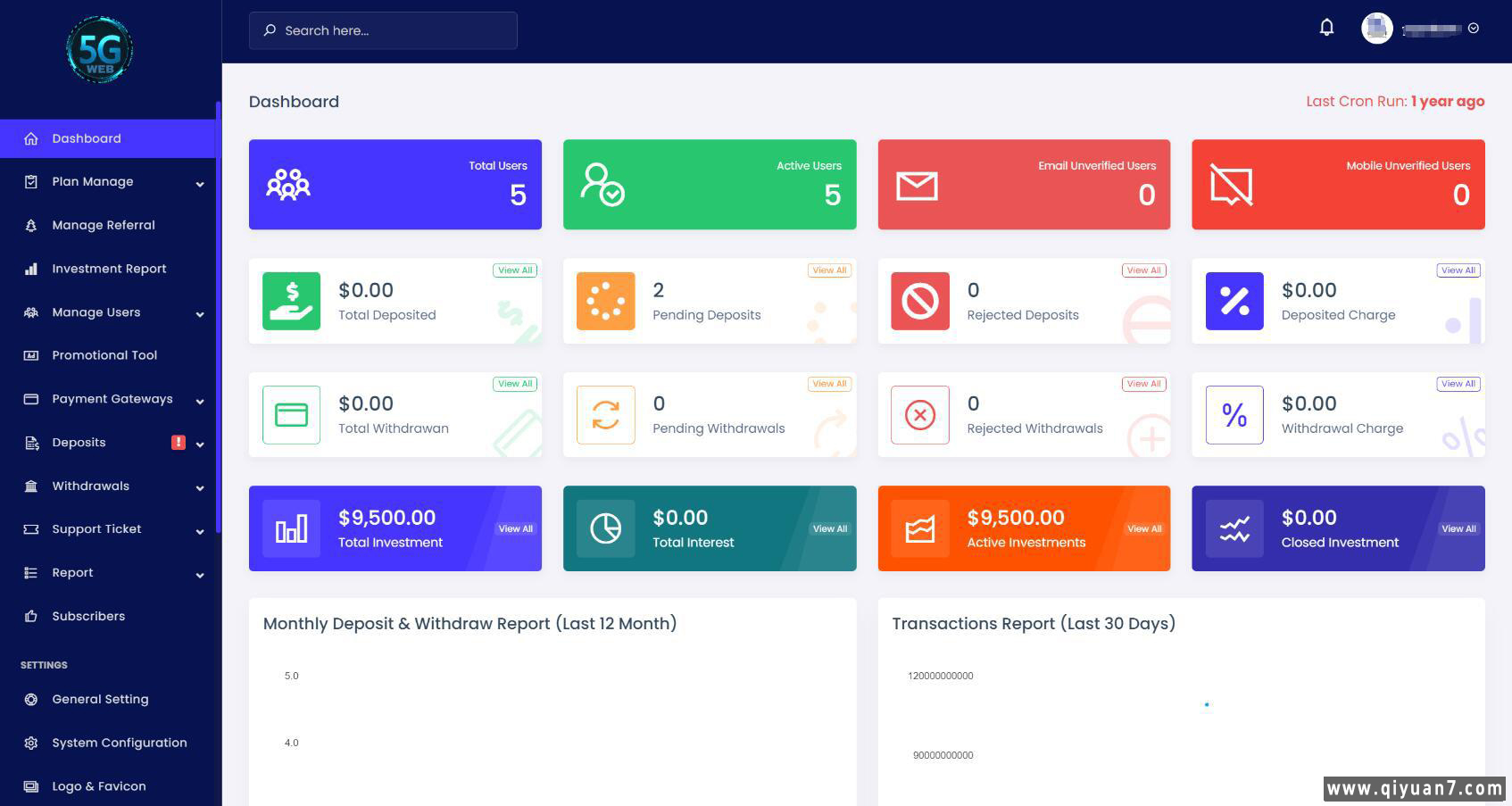
Task: Click the Mobile Unverified Users icon
Action: click(1231, 185)
